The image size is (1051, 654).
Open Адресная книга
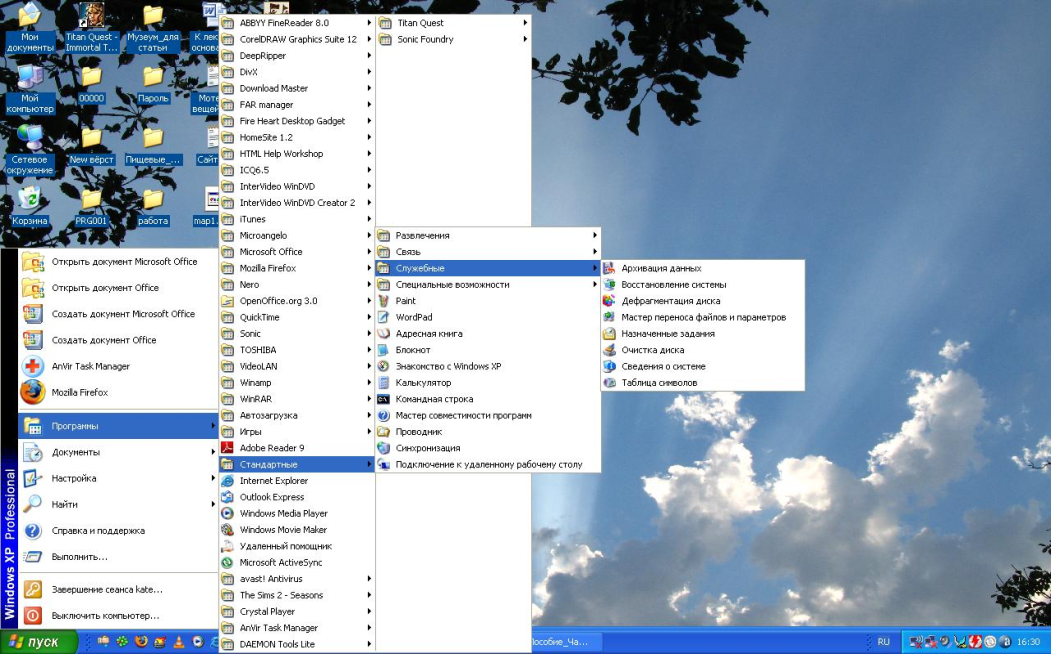click(x=487, y=334)
